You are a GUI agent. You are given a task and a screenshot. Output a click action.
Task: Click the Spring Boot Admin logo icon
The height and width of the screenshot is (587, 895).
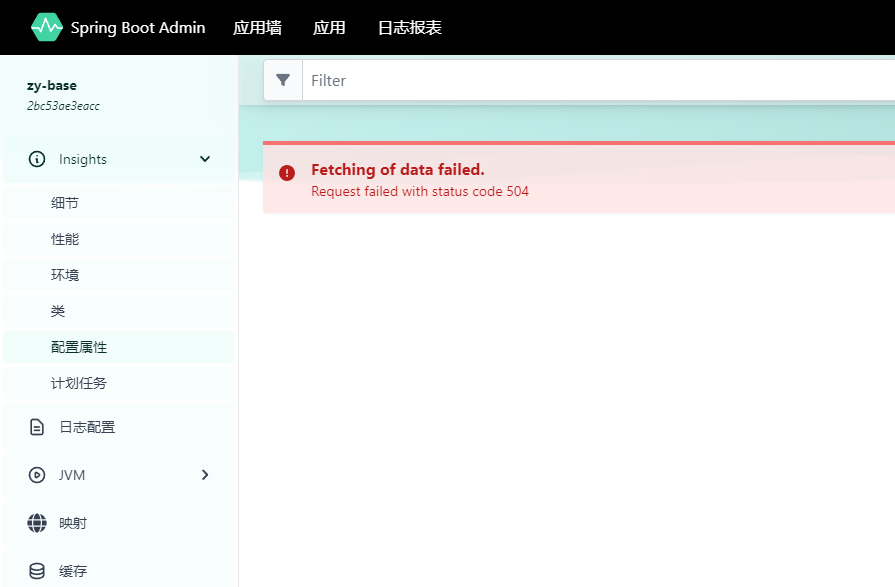pyautogui.click(x=47, y=27)
